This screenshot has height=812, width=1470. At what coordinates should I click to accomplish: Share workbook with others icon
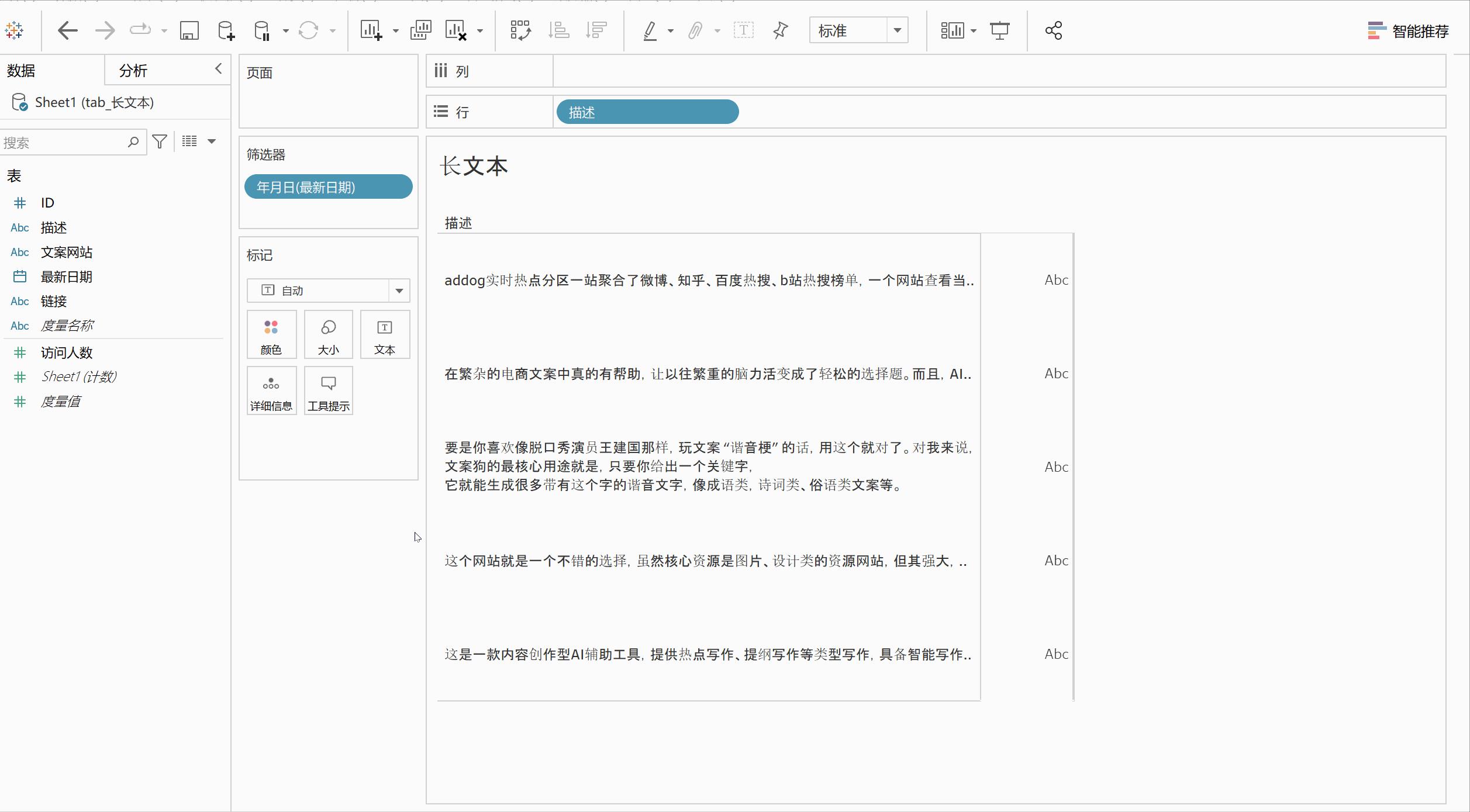point(1054,30)
